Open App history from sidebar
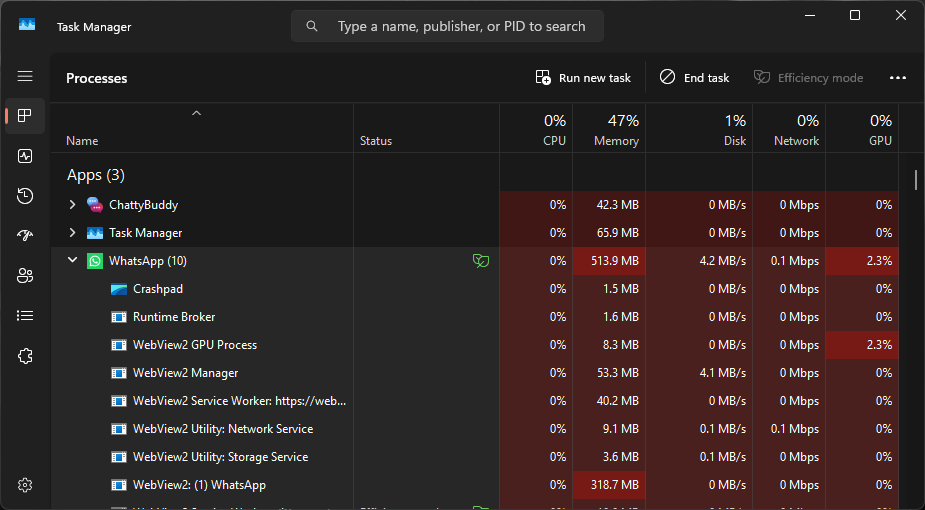This screenshot has width=925, height=510. pos(25,196)
